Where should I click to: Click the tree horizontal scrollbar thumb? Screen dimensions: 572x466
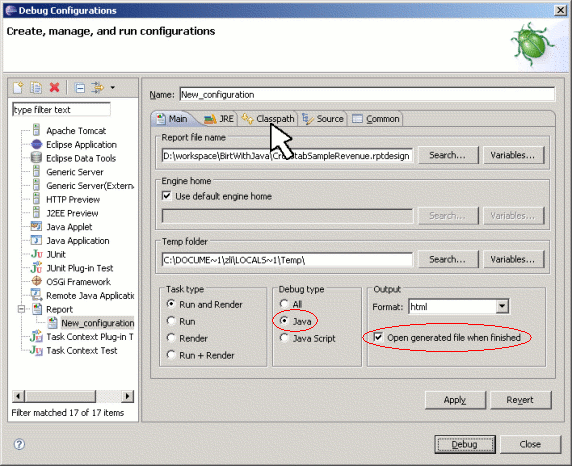[x=60, y=396]
